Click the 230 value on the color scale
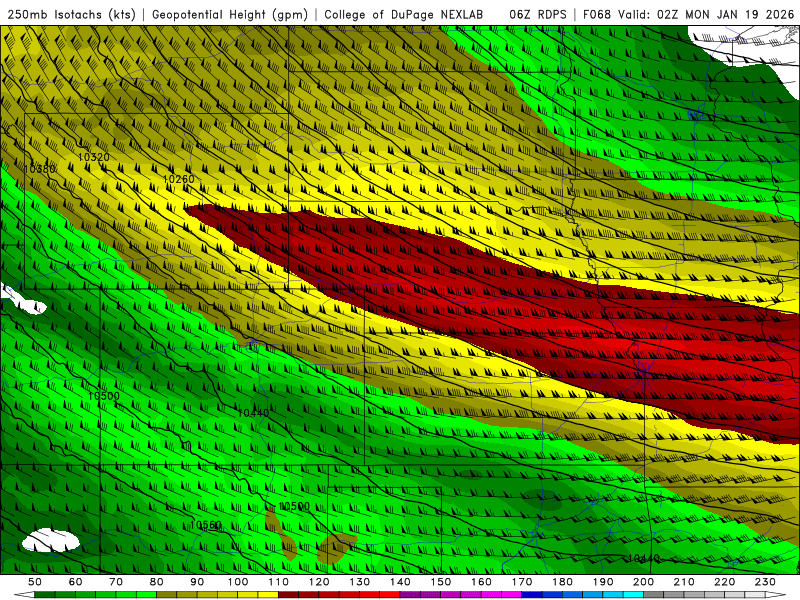Image resolution: width=800 pixels, height=600 pixels. [765, 582]
